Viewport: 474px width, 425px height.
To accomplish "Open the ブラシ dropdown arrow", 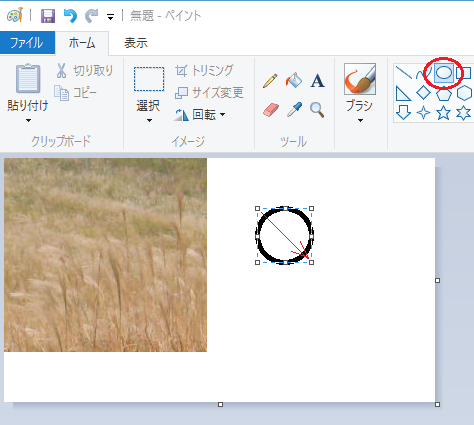I will pos(360,121).
